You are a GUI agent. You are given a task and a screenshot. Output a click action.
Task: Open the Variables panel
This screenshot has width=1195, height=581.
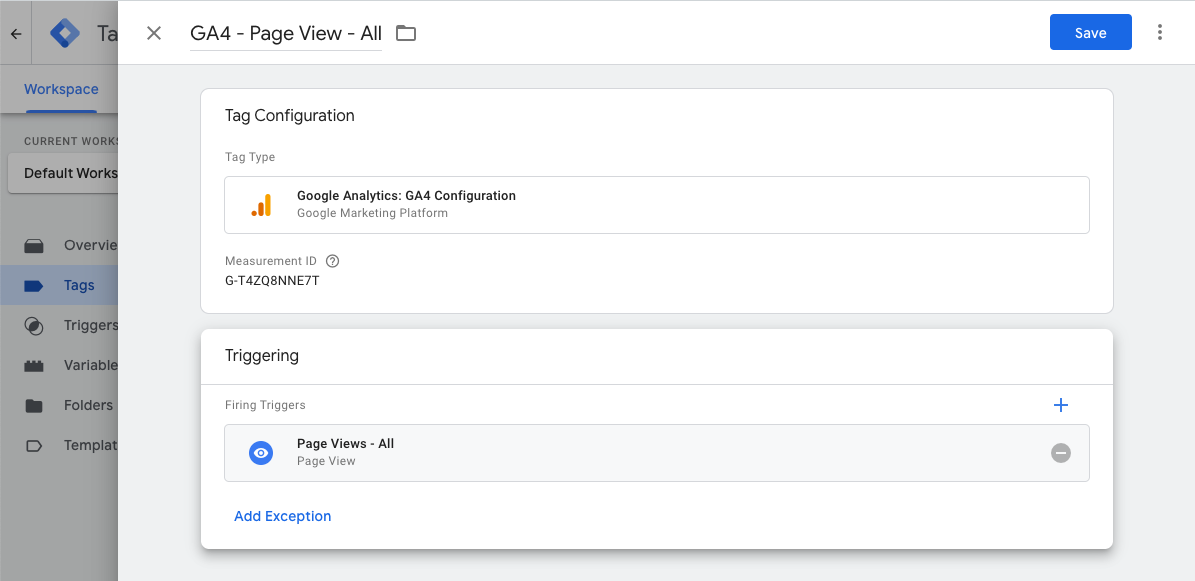[x=90, y=365]
